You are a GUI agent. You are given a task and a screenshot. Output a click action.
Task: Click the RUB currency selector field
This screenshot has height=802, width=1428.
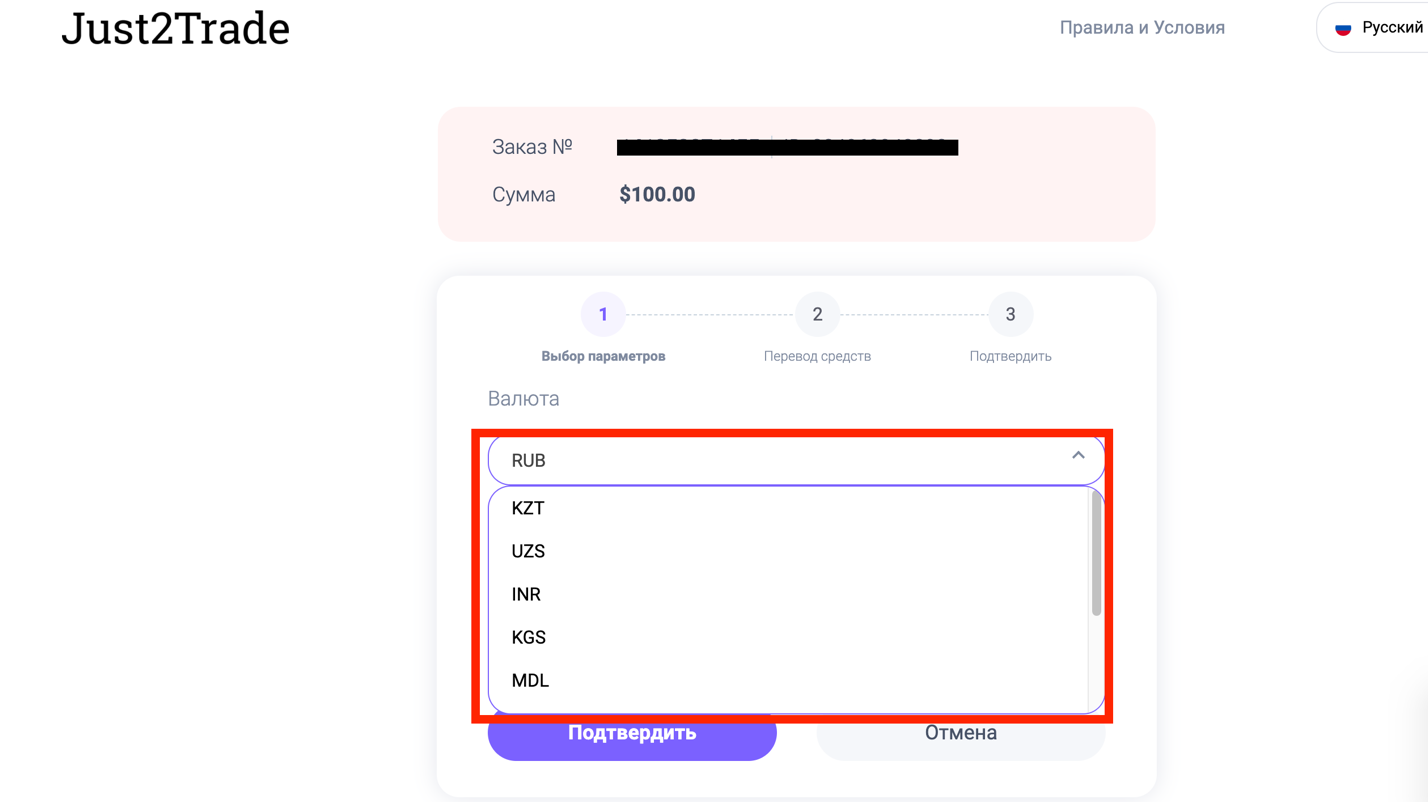(780, 460)
